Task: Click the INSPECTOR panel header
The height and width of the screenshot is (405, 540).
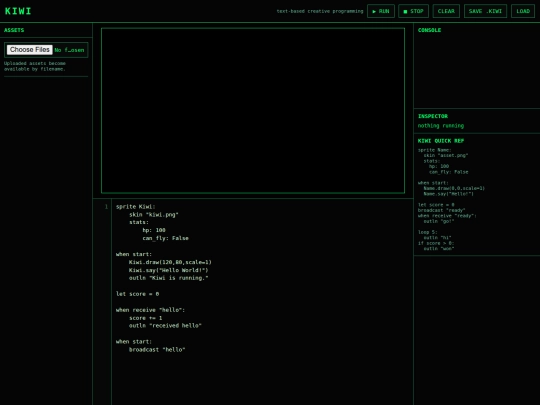Action: [x=433, y=116]
